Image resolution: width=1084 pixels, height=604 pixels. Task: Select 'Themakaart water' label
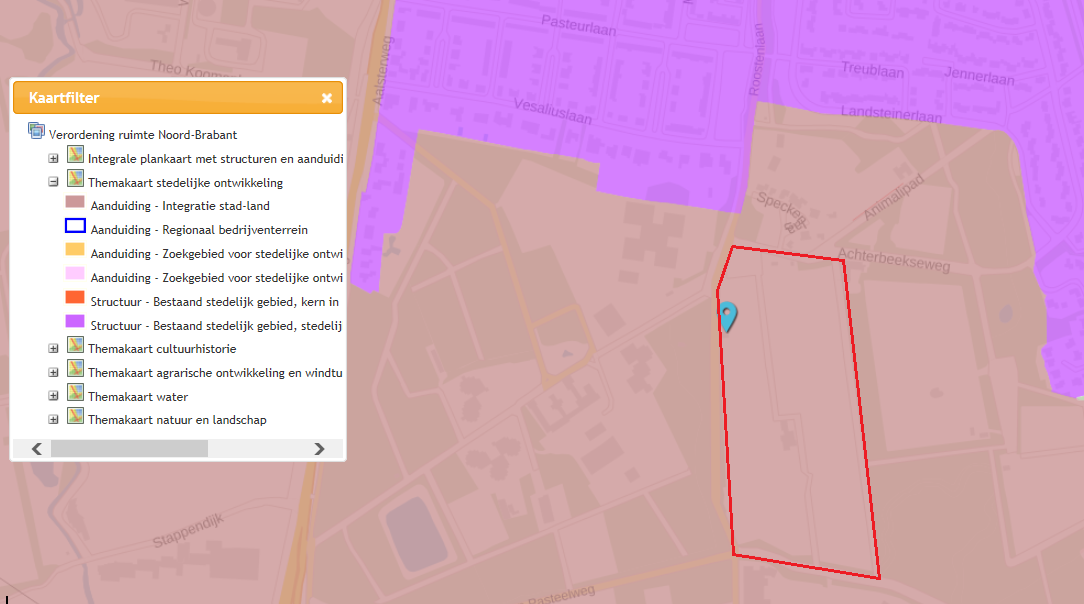coord(138,397)
